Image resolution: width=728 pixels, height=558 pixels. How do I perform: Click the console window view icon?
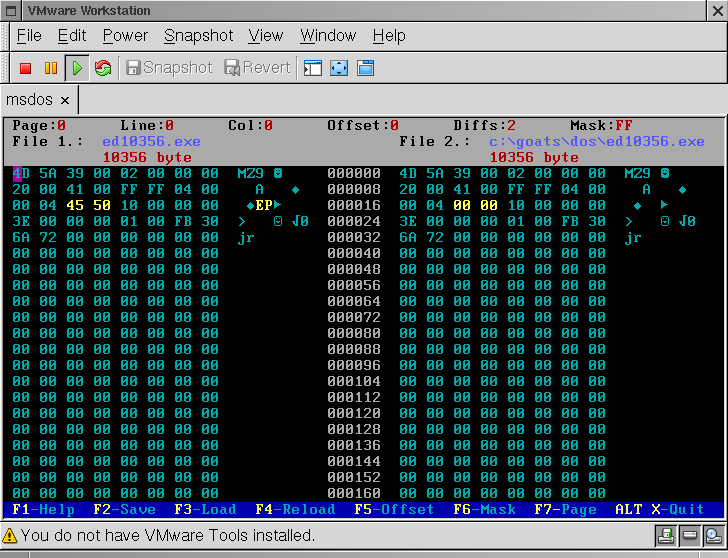tap(365, 68)
